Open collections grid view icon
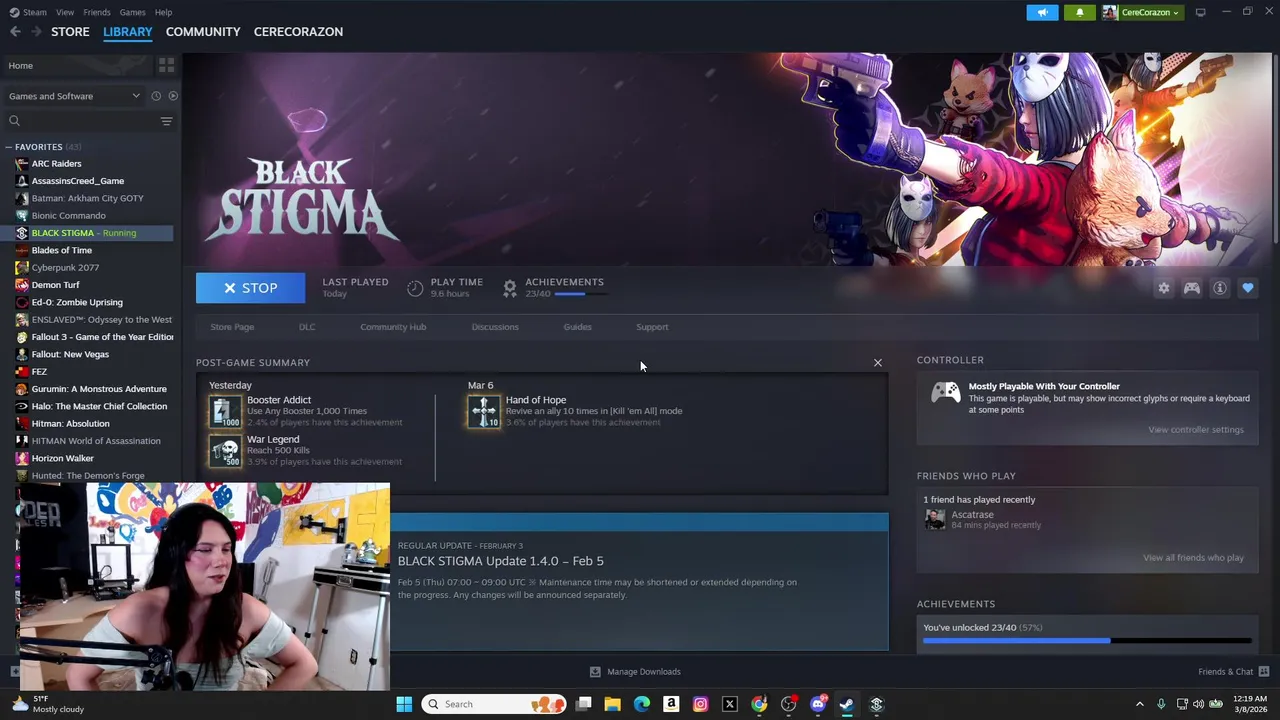 [166, 65]
